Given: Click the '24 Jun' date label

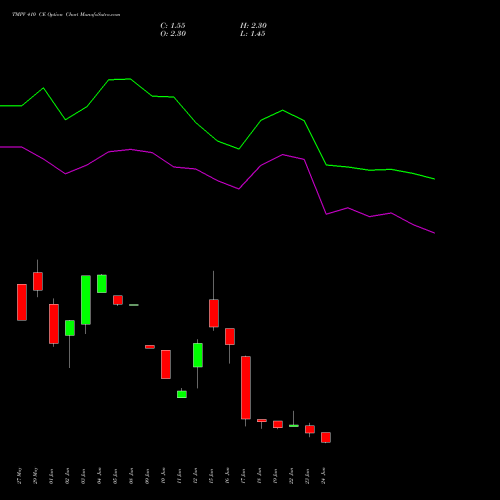Looking at the screenshot, I should [x=323, y=476].
